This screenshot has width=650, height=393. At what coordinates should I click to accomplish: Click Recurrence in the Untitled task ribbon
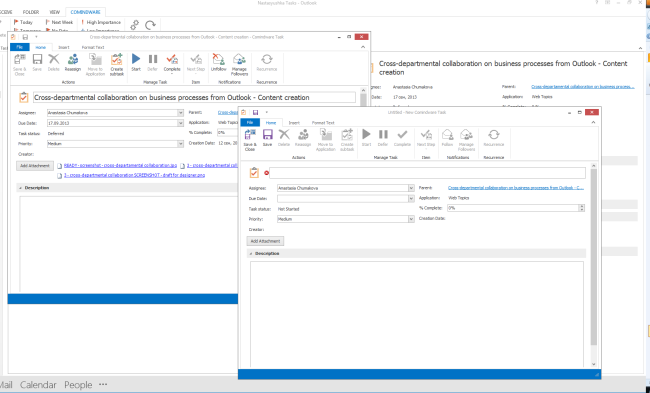coord(494,138)
